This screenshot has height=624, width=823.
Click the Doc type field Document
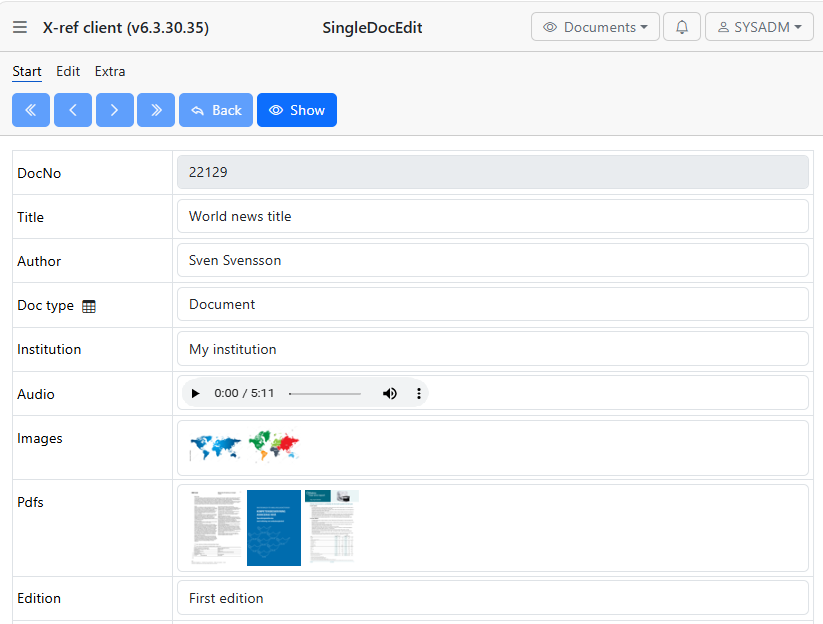pos(492,304)
